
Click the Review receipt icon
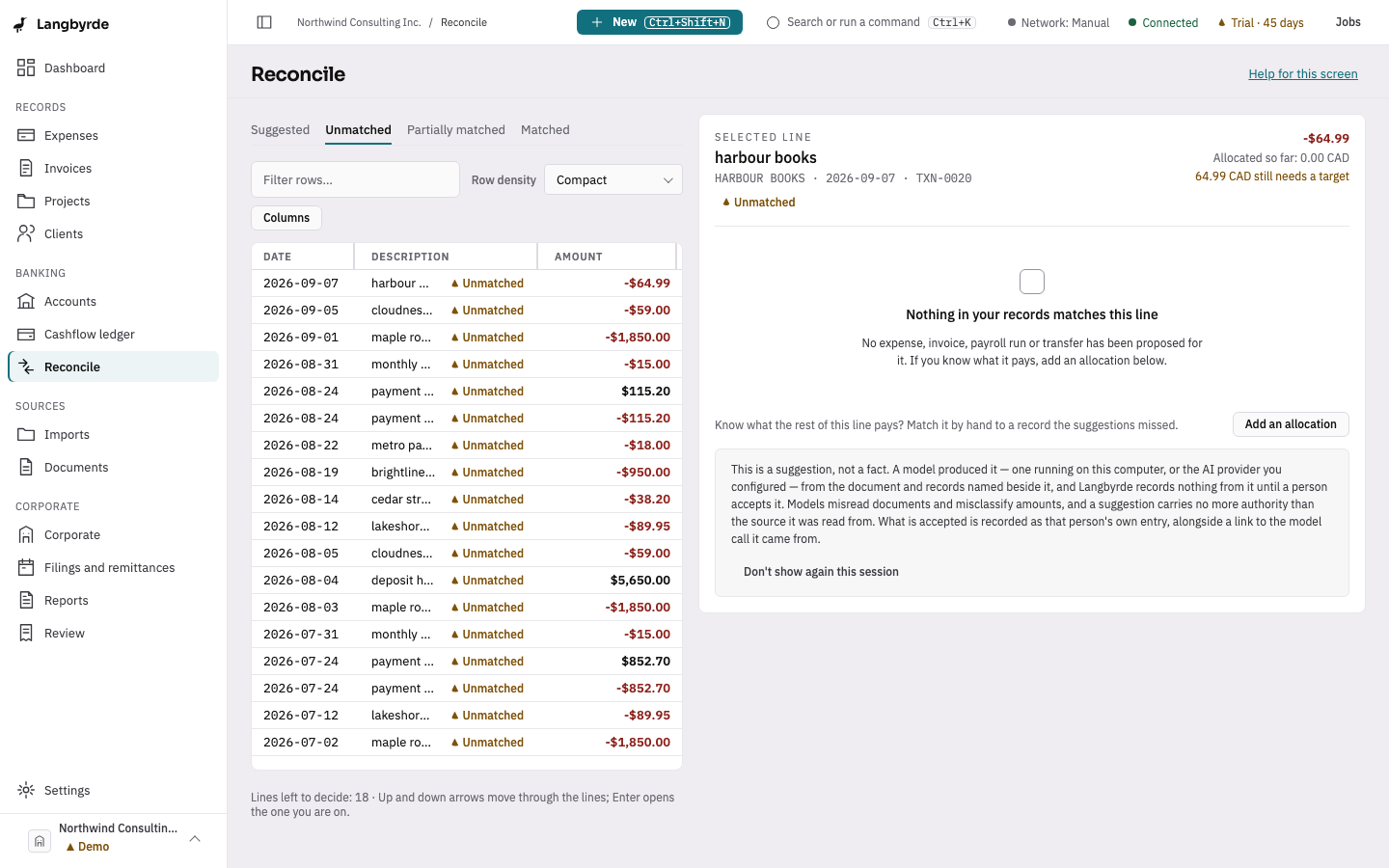click(x=26, y=633)
